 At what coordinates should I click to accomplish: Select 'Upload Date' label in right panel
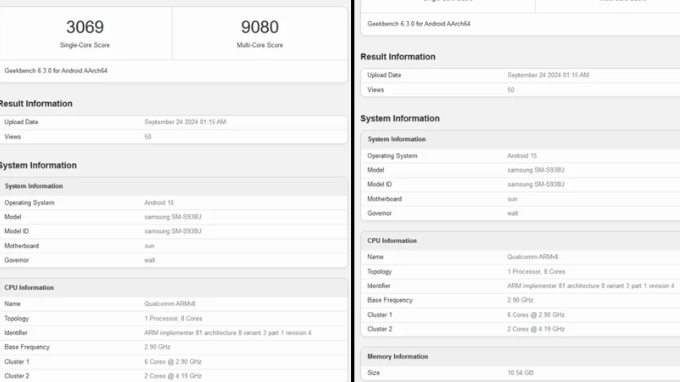tap(384, 75)
